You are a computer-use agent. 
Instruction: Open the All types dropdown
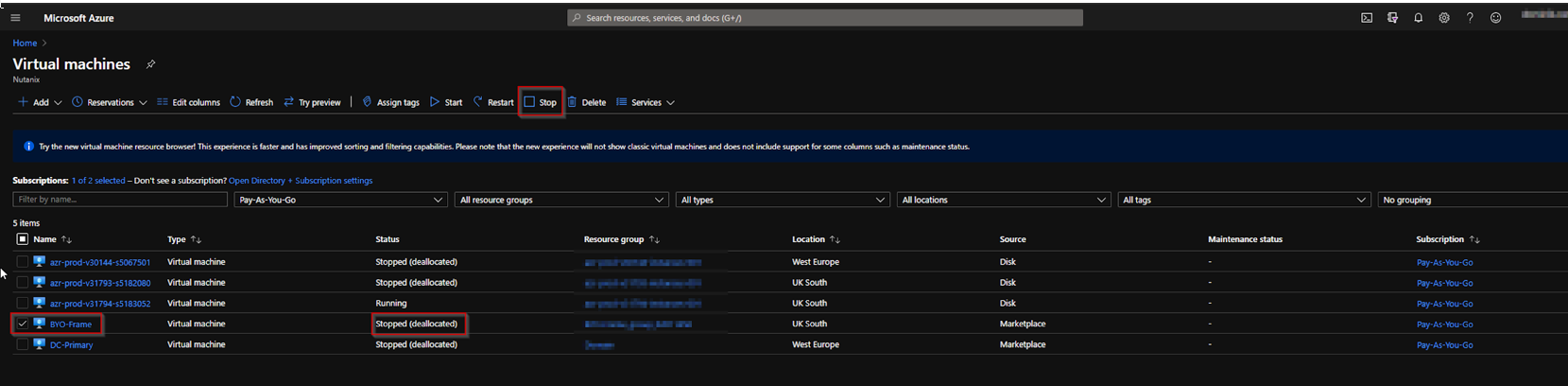(x=783, y=200)
